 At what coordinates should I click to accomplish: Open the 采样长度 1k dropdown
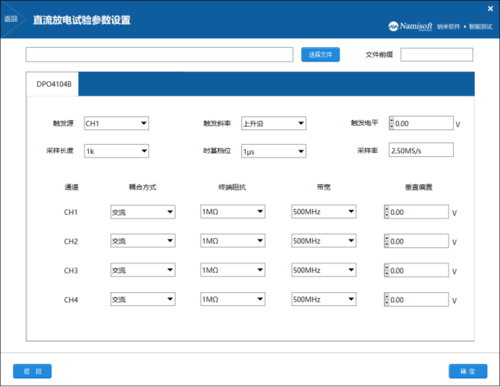coord(116,151)
